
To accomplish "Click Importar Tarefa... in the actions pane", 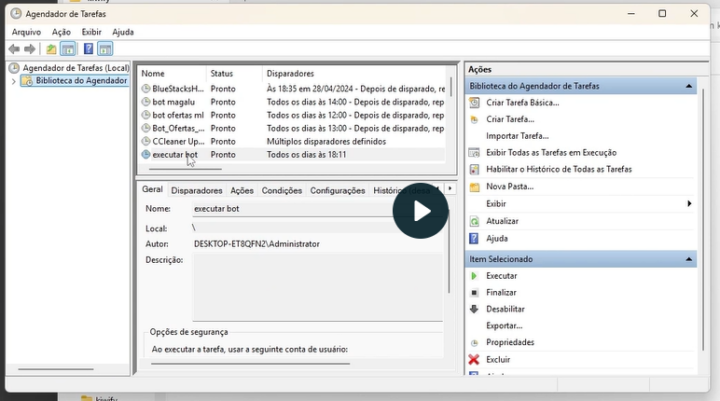I will pos(517,136).
